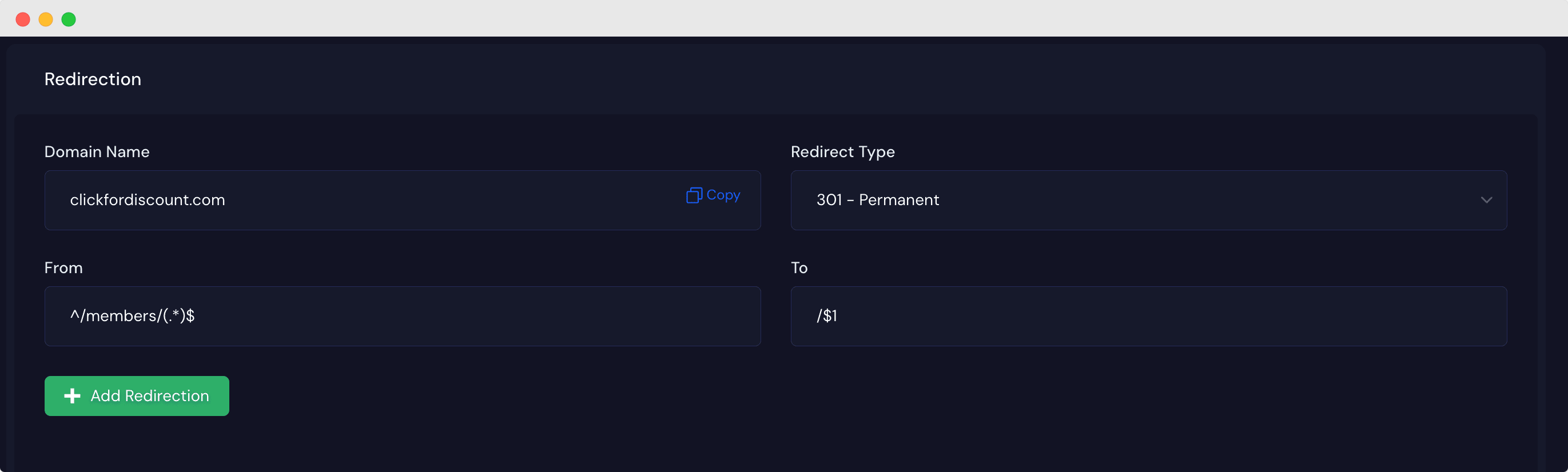
Task: Click the Redirect Type label
Action: coord(842,152)
